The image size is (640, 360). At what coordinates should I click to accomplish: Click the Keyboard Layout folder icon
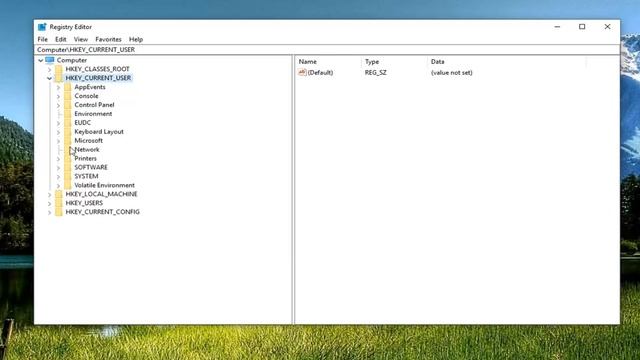click(68, 132)
